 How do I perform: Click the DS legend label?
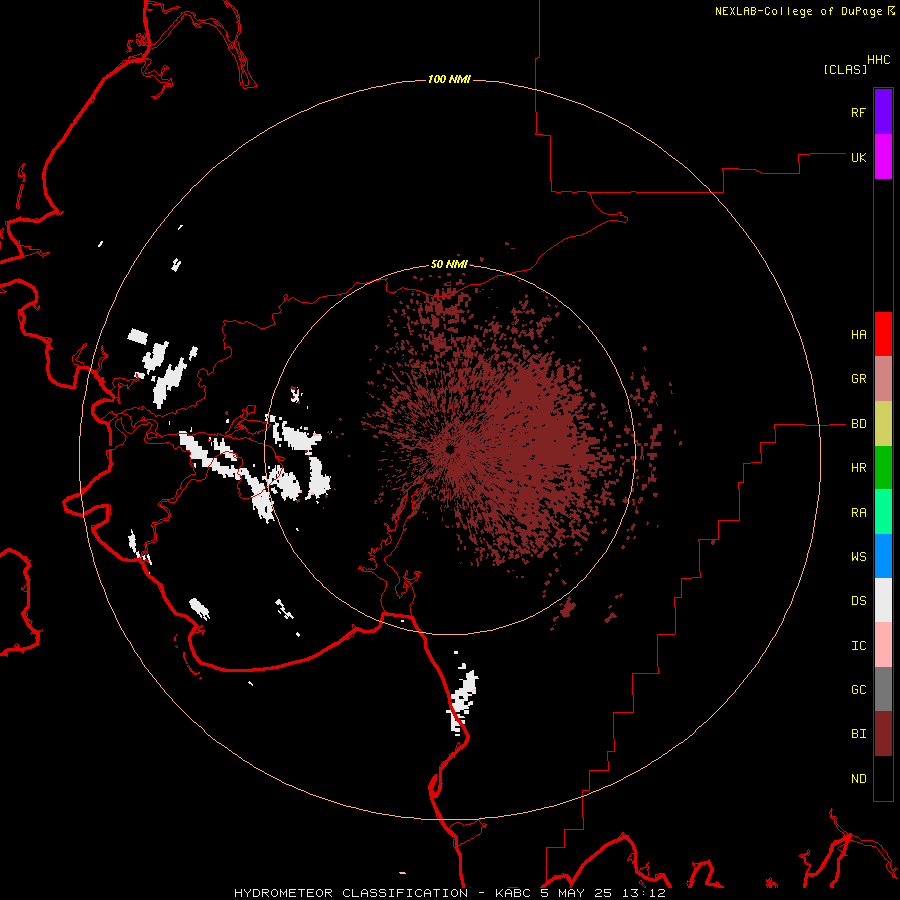[858, 600]
